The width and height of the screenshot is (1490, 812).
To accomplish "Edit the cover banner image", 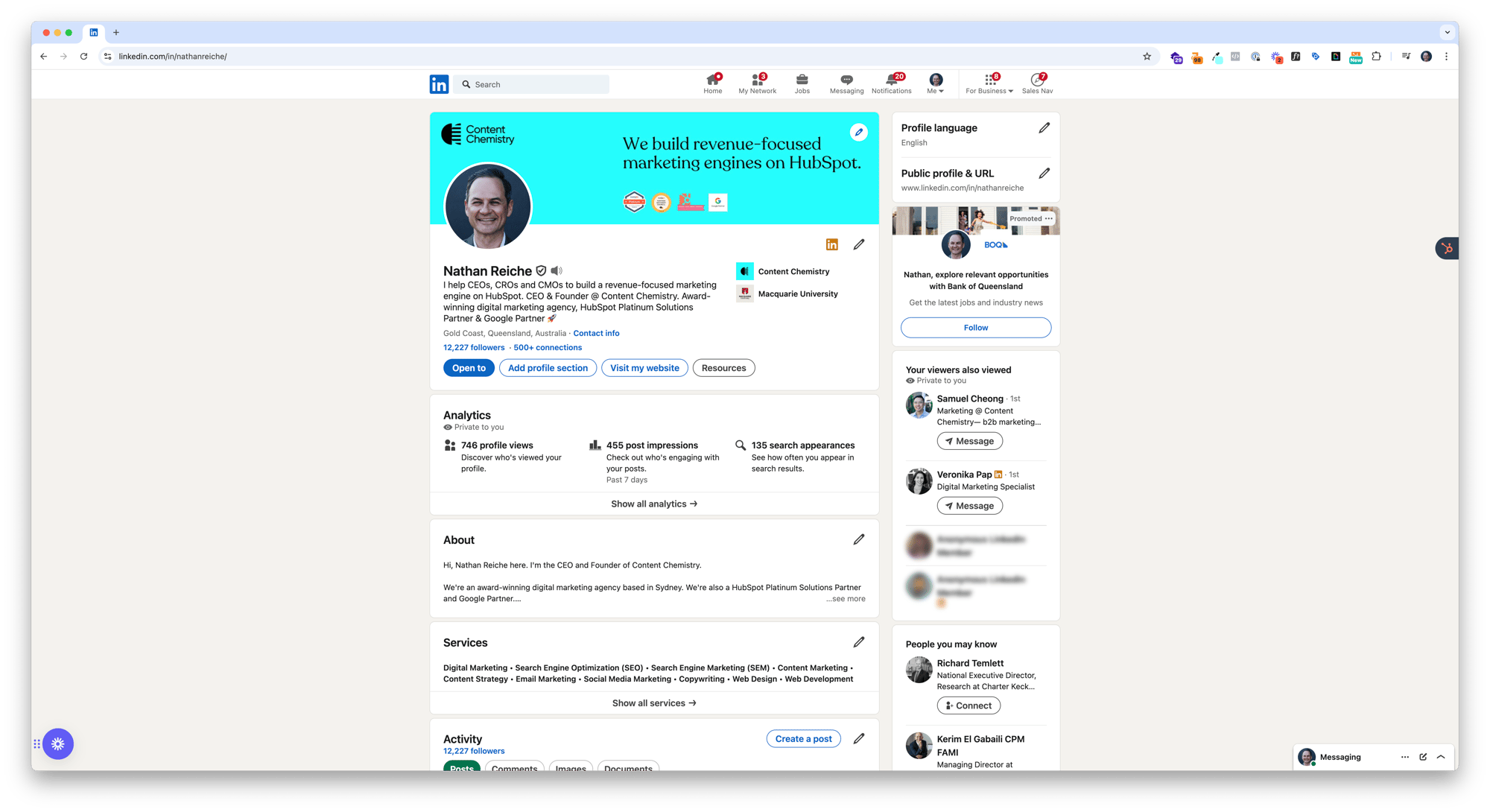I will pos(859,133).
